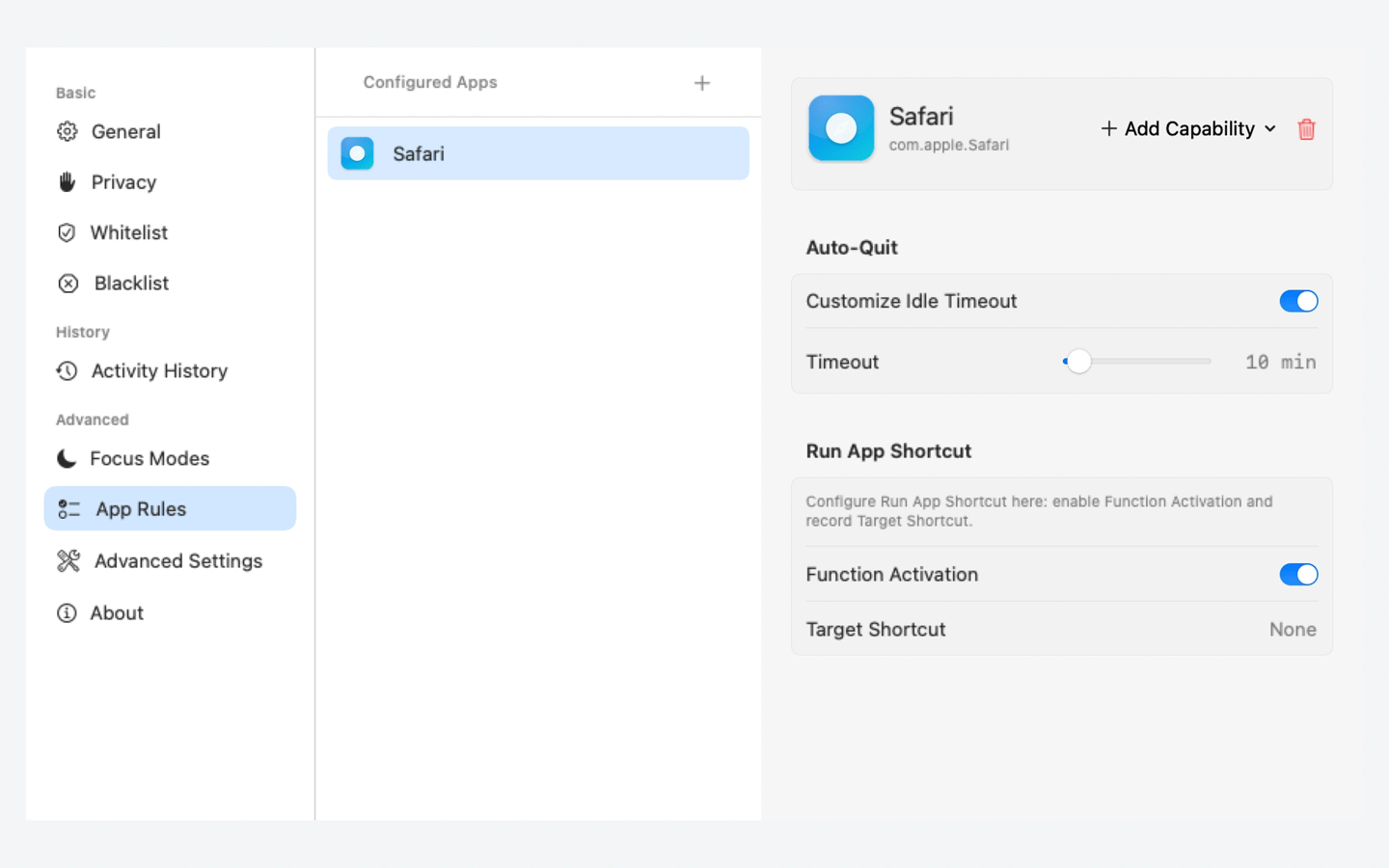Click the Run App Shortcut heading
The height and width of the screenshot is (868, 1389).
tap(888, 451)
